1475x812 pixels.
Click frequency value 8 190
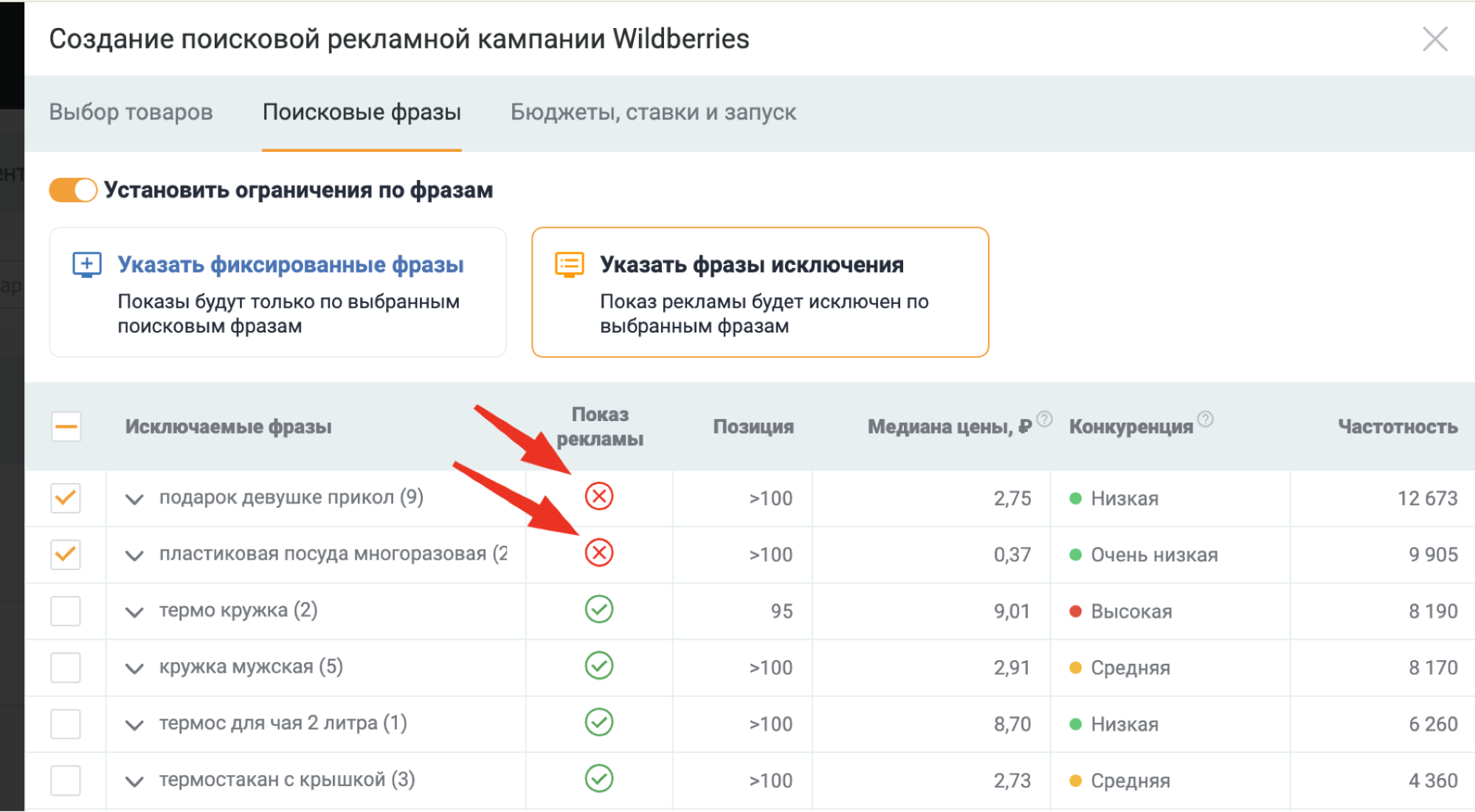1433,611
